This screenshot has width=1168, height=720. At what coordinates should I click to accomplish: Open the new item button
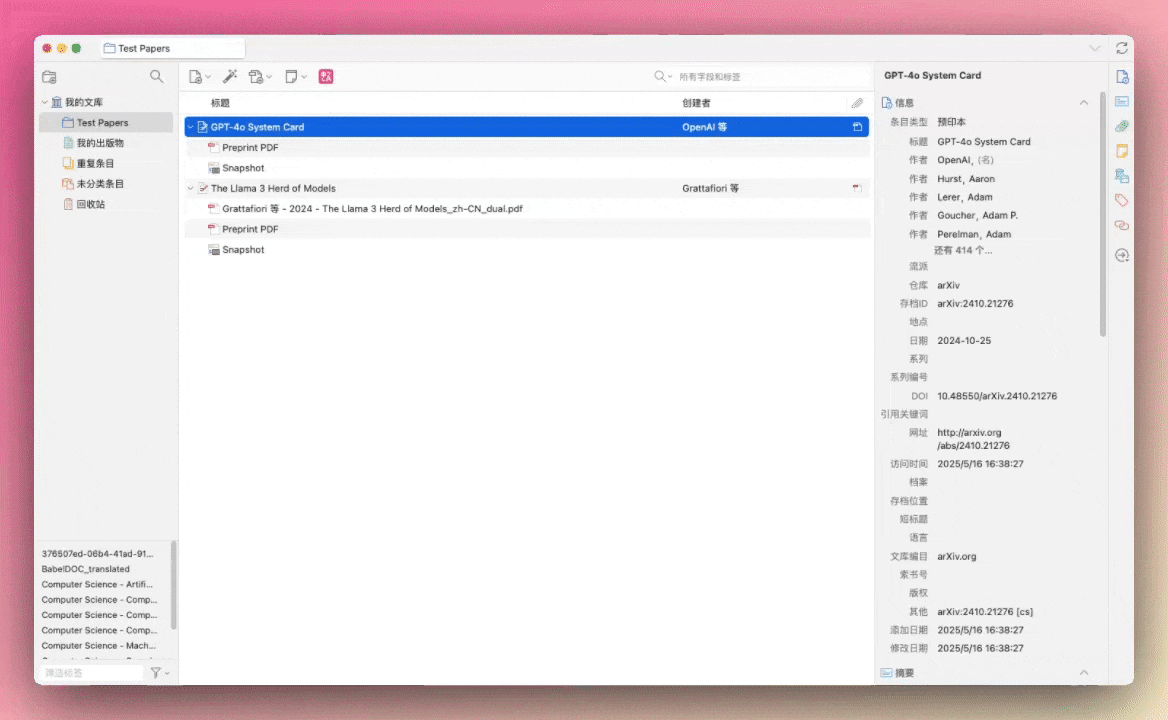point(199,77)
